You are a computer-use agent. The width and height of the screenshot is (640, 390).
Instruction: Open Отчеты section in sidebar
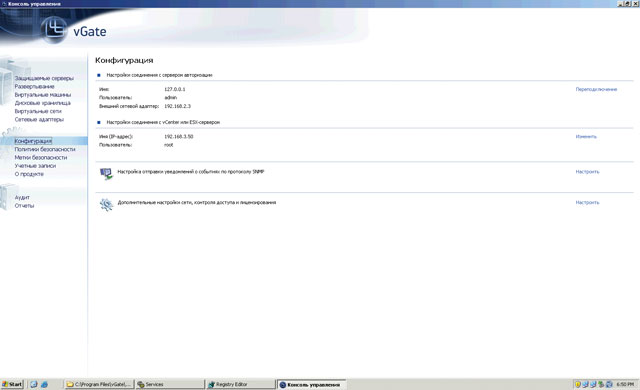tap(24, 206)
